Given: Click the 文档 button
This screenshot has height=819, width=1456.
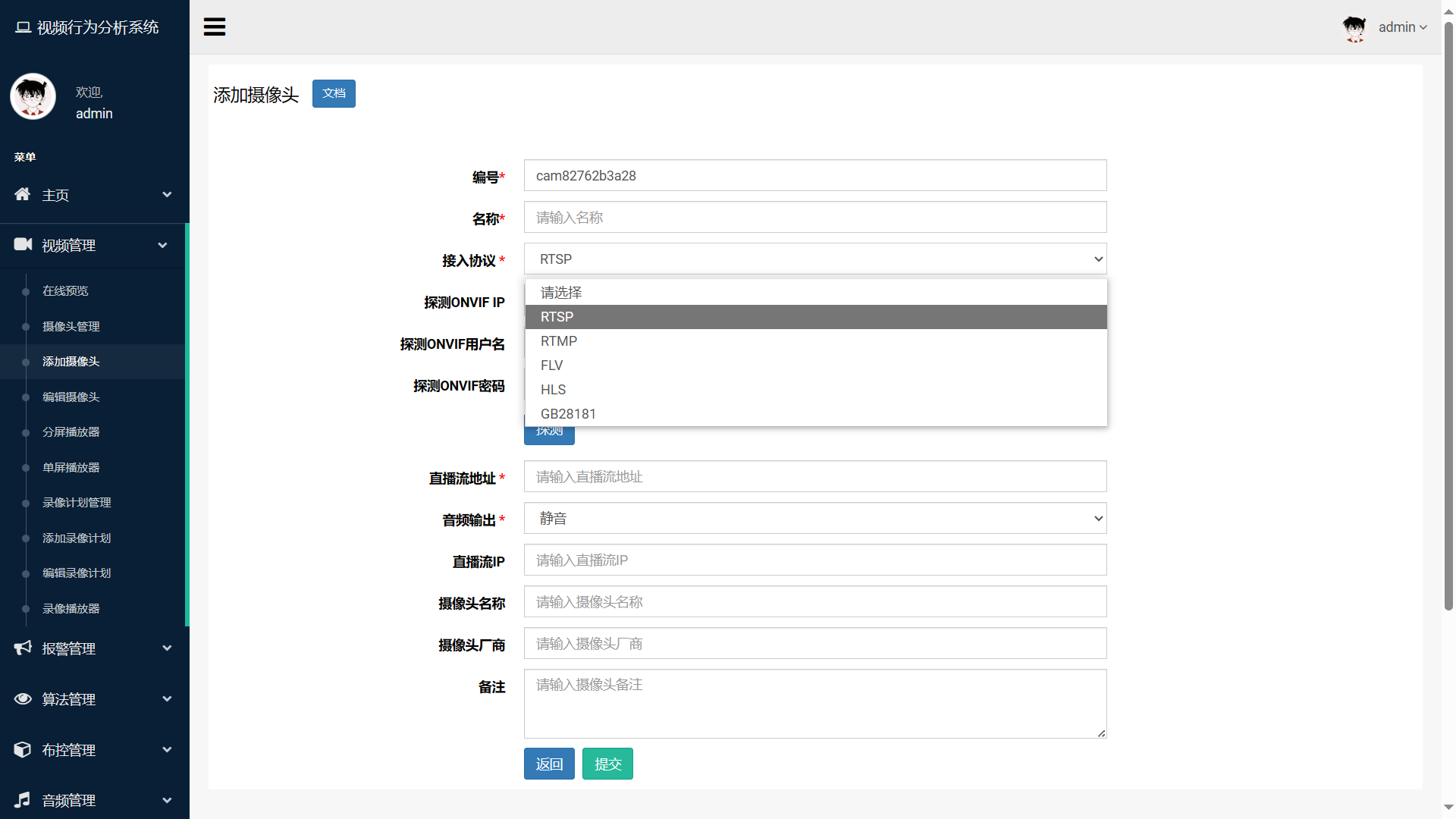Looking at the screenshot, I should point(334,93).
